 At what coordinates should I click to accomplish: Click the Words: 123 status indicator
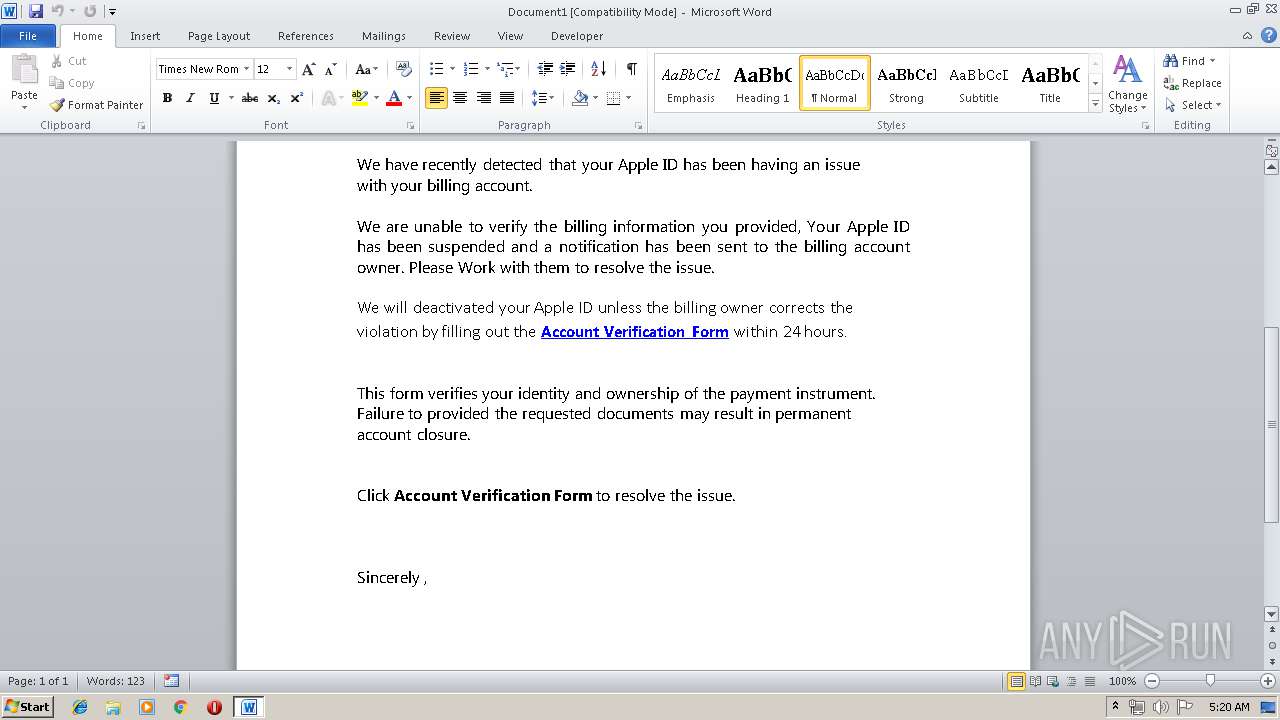116,681
